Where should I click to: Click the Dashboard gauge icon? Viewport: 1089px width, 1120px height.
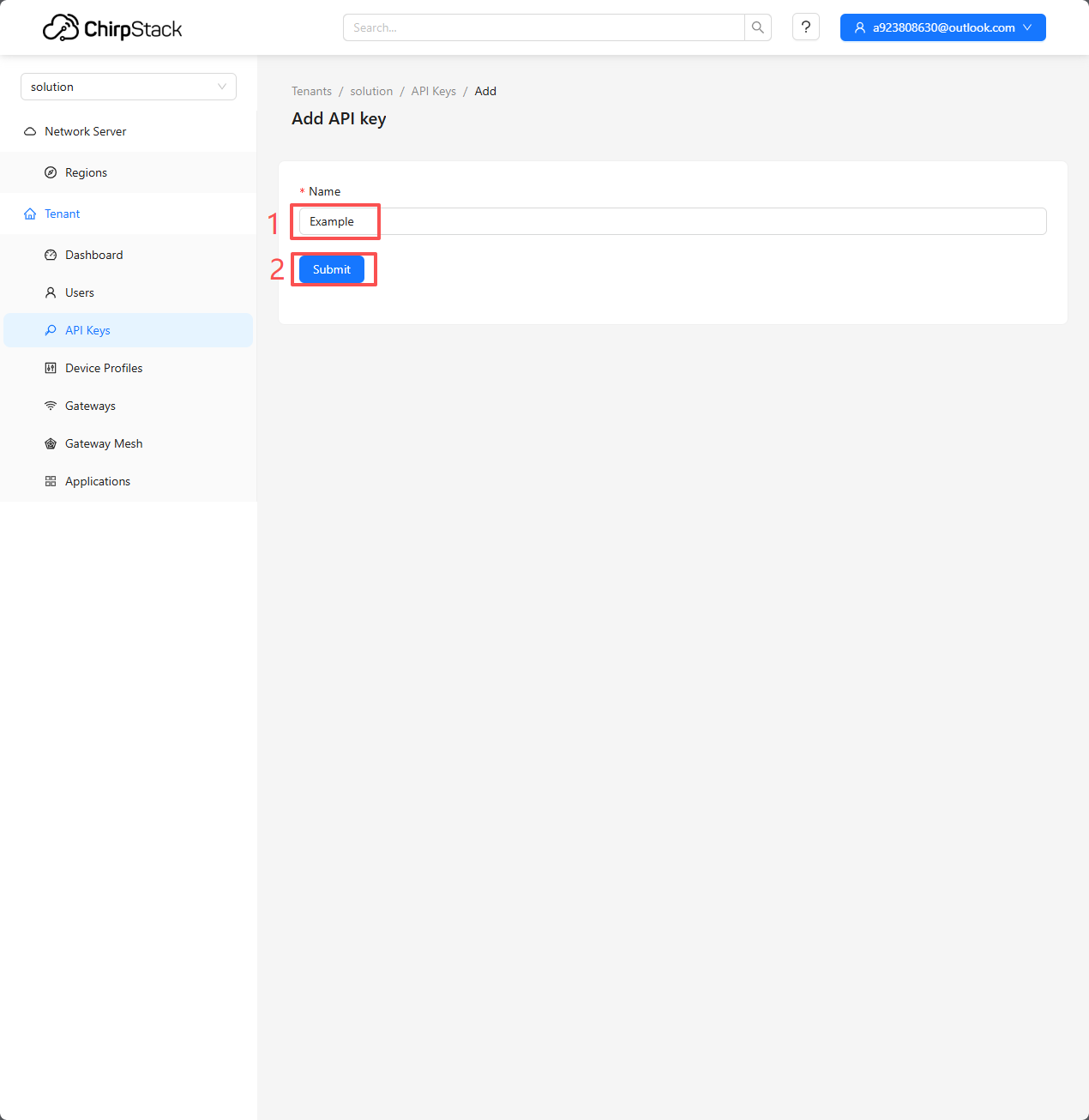click(x=51, y=255)
